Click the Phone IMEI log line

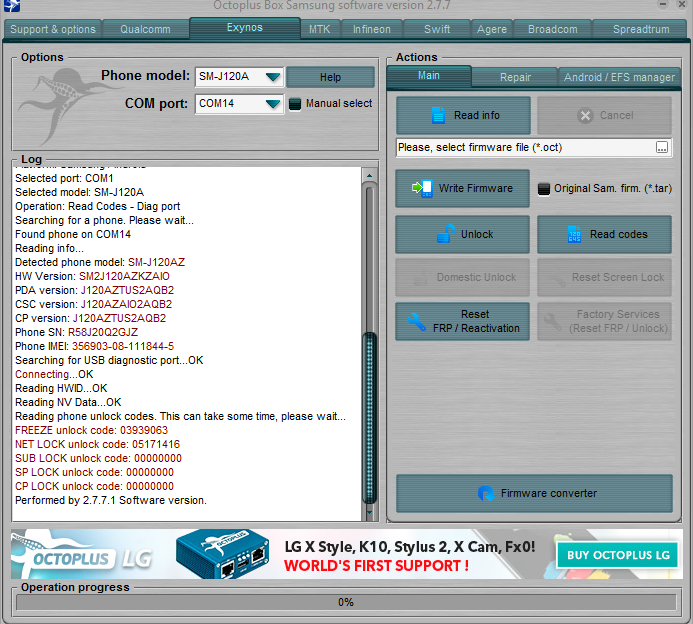[x=95, y=346]
